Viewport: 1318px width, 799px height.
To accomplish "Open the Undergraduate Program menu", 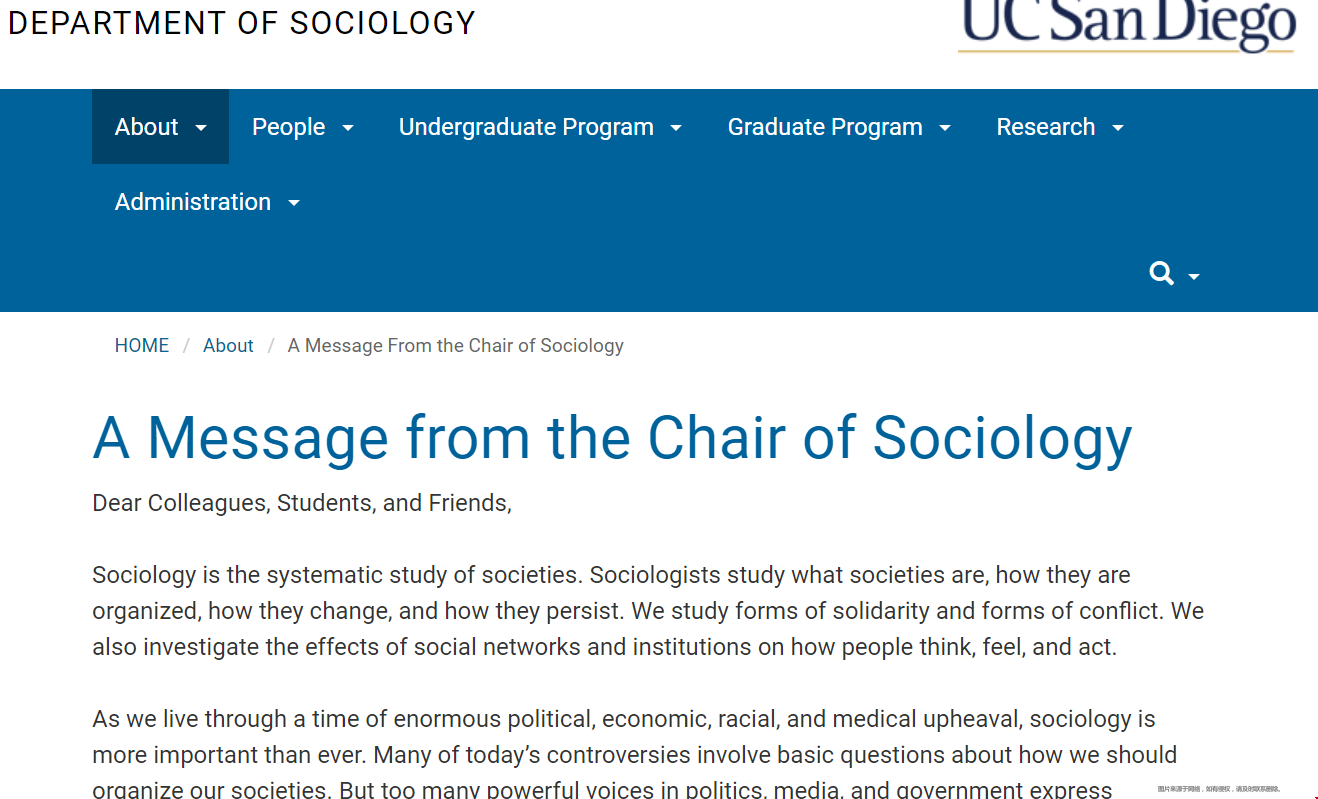I will point(526,127).
